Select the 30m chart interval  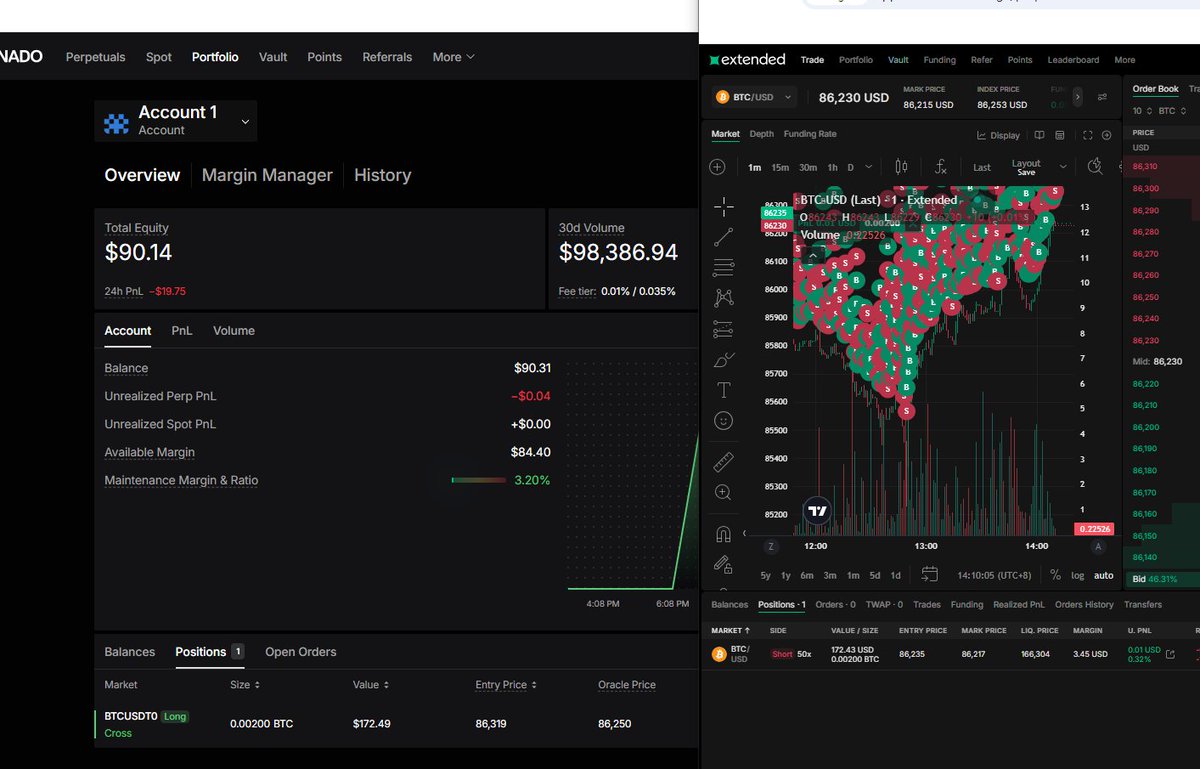808,167
